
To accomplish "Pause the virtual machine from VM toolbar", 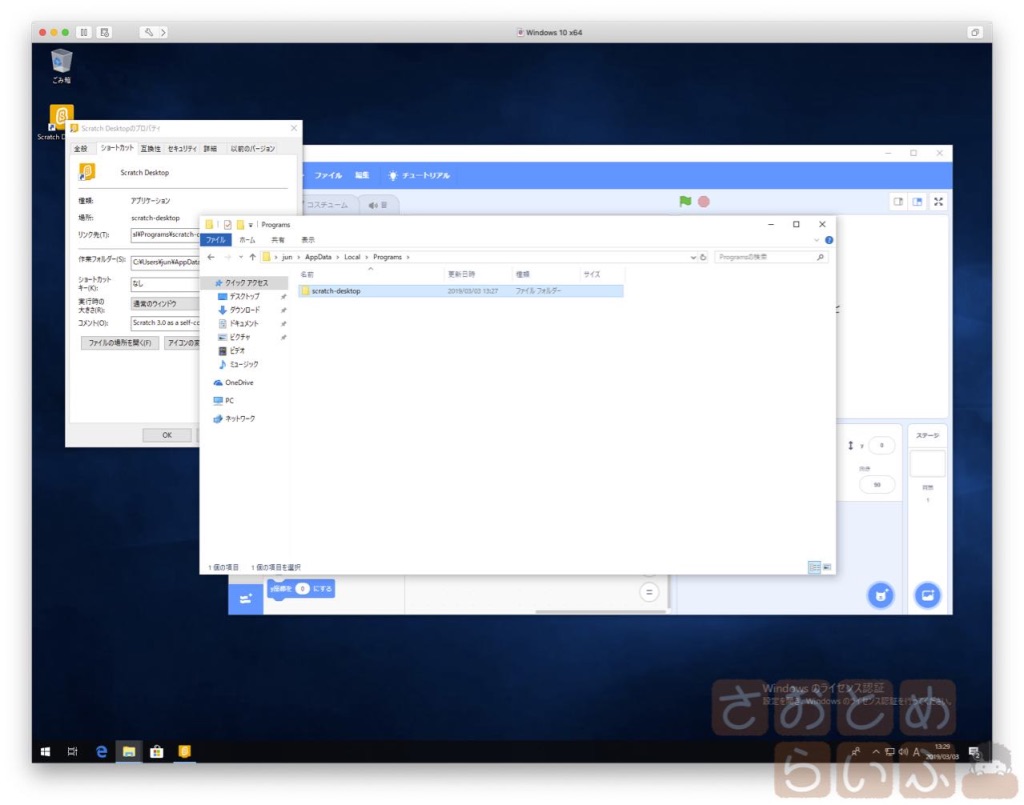I will [84, 32].
